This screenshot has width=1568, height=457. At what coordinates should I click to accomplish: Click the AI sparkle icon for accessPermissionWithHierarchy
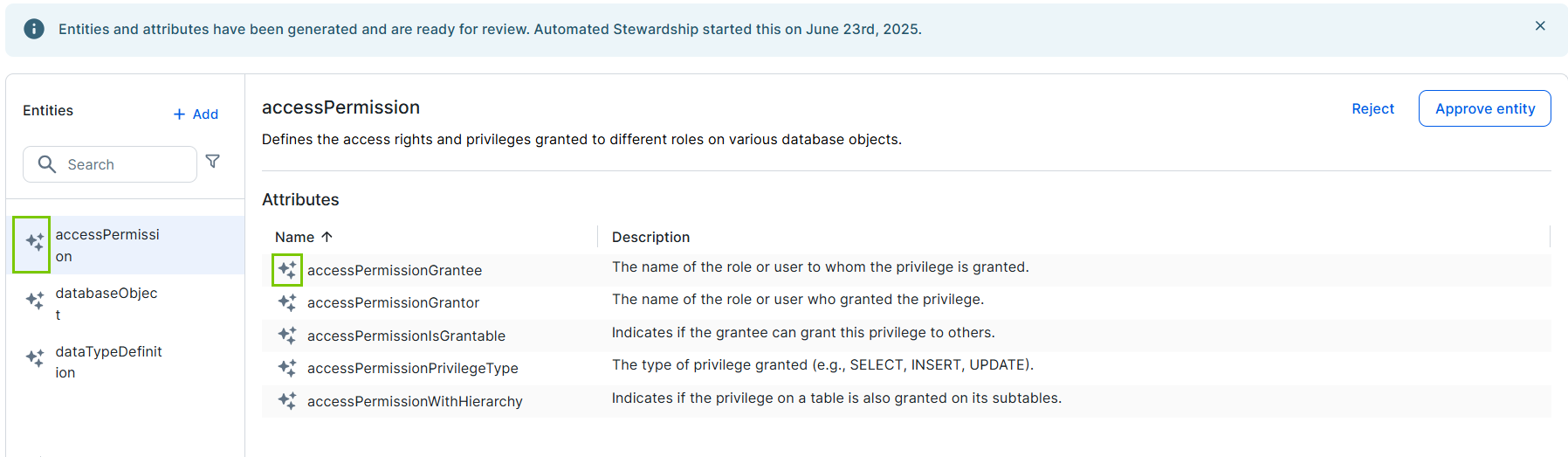[287, 400]
